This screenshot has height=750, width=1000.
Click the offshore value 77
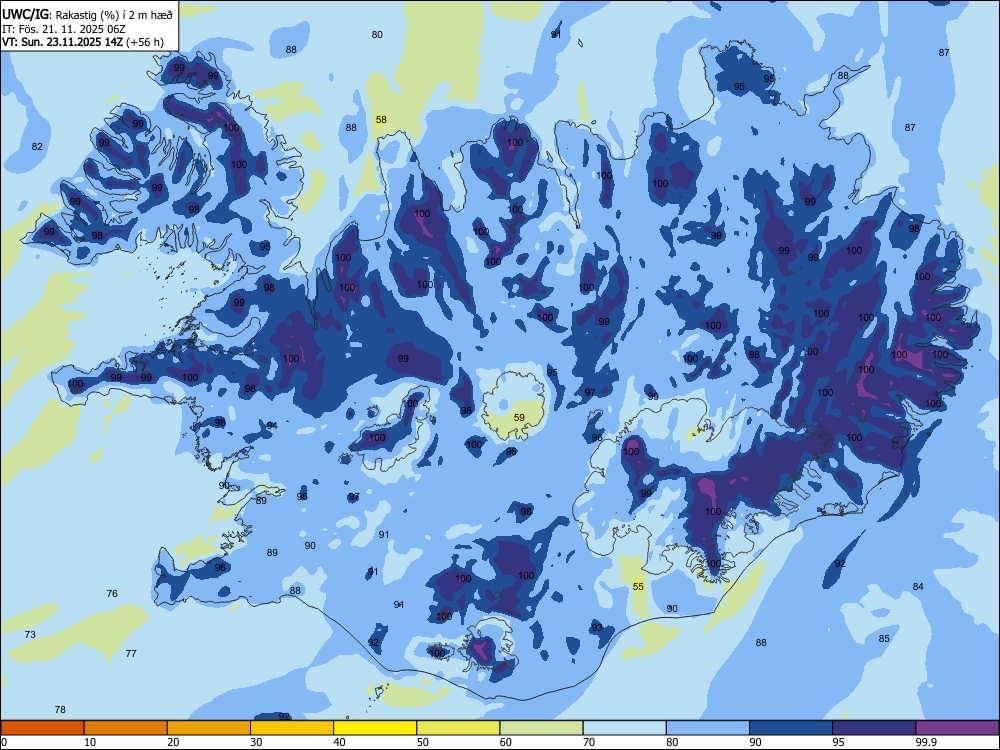[131, 654]
